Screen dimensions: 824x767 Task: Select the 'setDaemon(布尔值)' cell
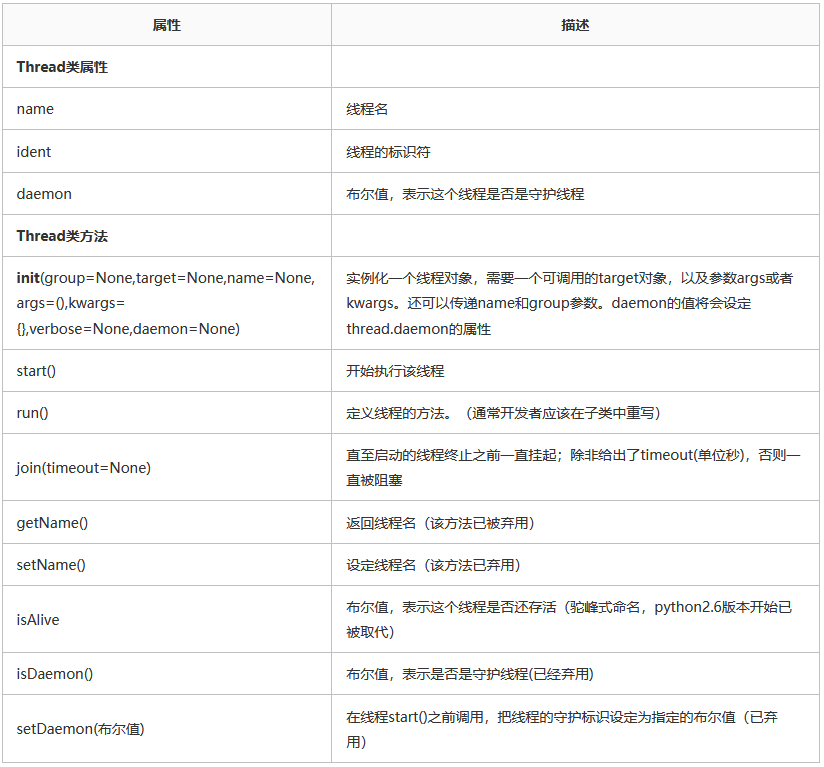(x=167, y=729)
